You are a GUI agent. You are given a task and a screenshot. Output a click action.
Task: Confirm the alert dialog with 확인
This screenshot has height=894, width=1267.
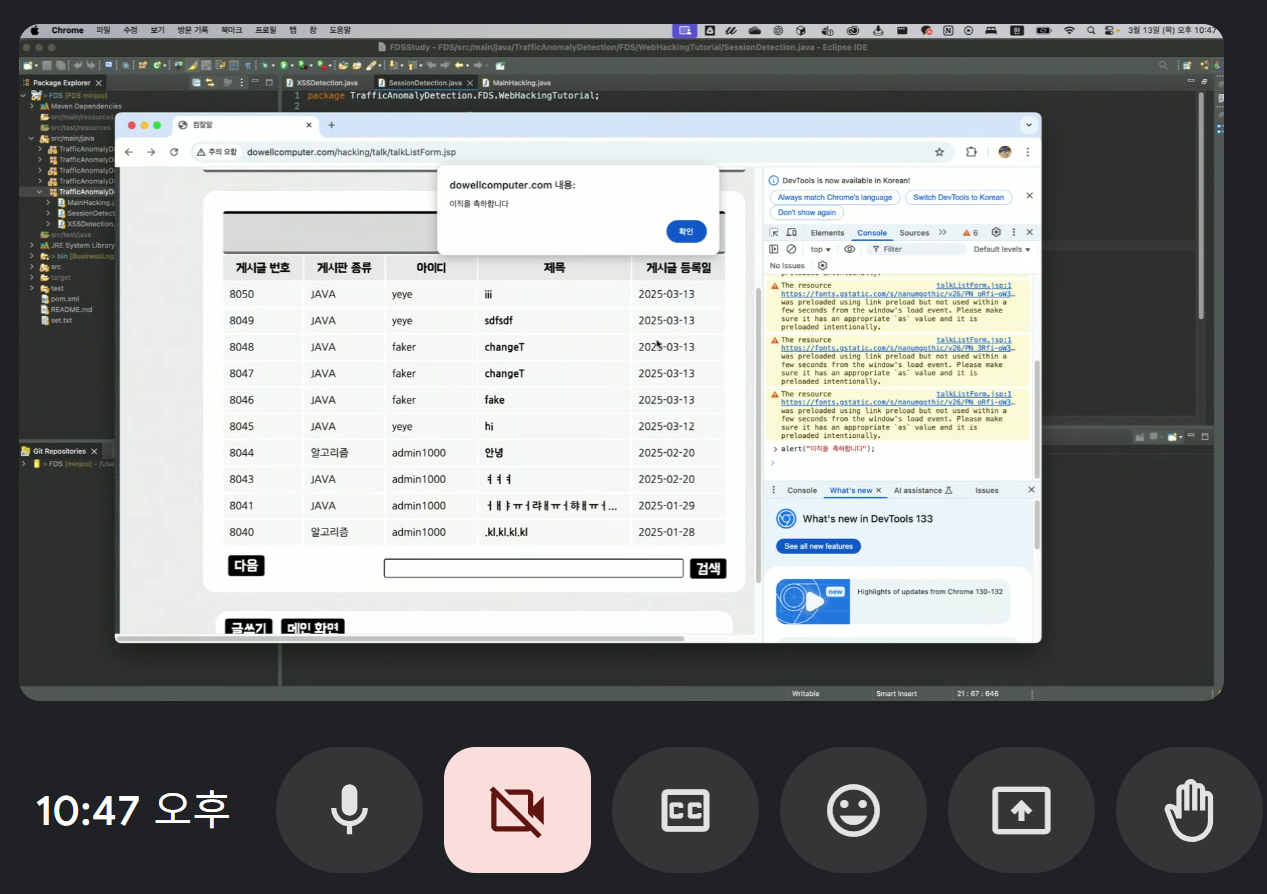click(686, 231)
